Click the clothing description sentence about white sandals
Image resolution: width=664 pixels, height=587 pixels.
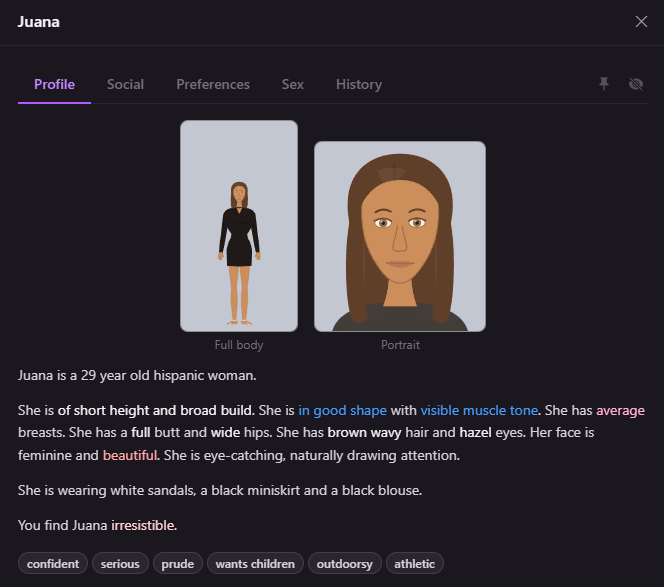(x=220, y=490)
